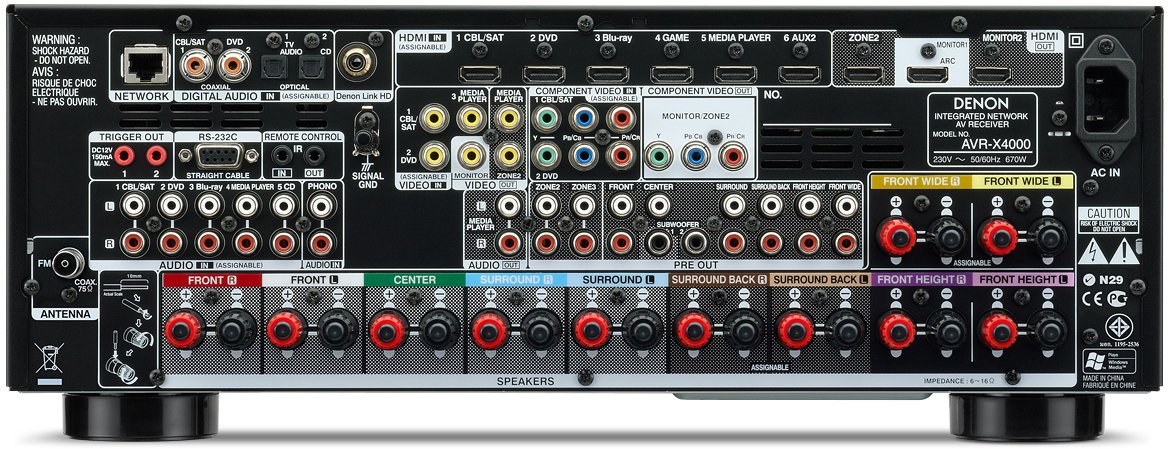This screenshot has width=1168, height=449.
Task: Click the yellow FRONT WIDE R label bar
Action: 921,181
